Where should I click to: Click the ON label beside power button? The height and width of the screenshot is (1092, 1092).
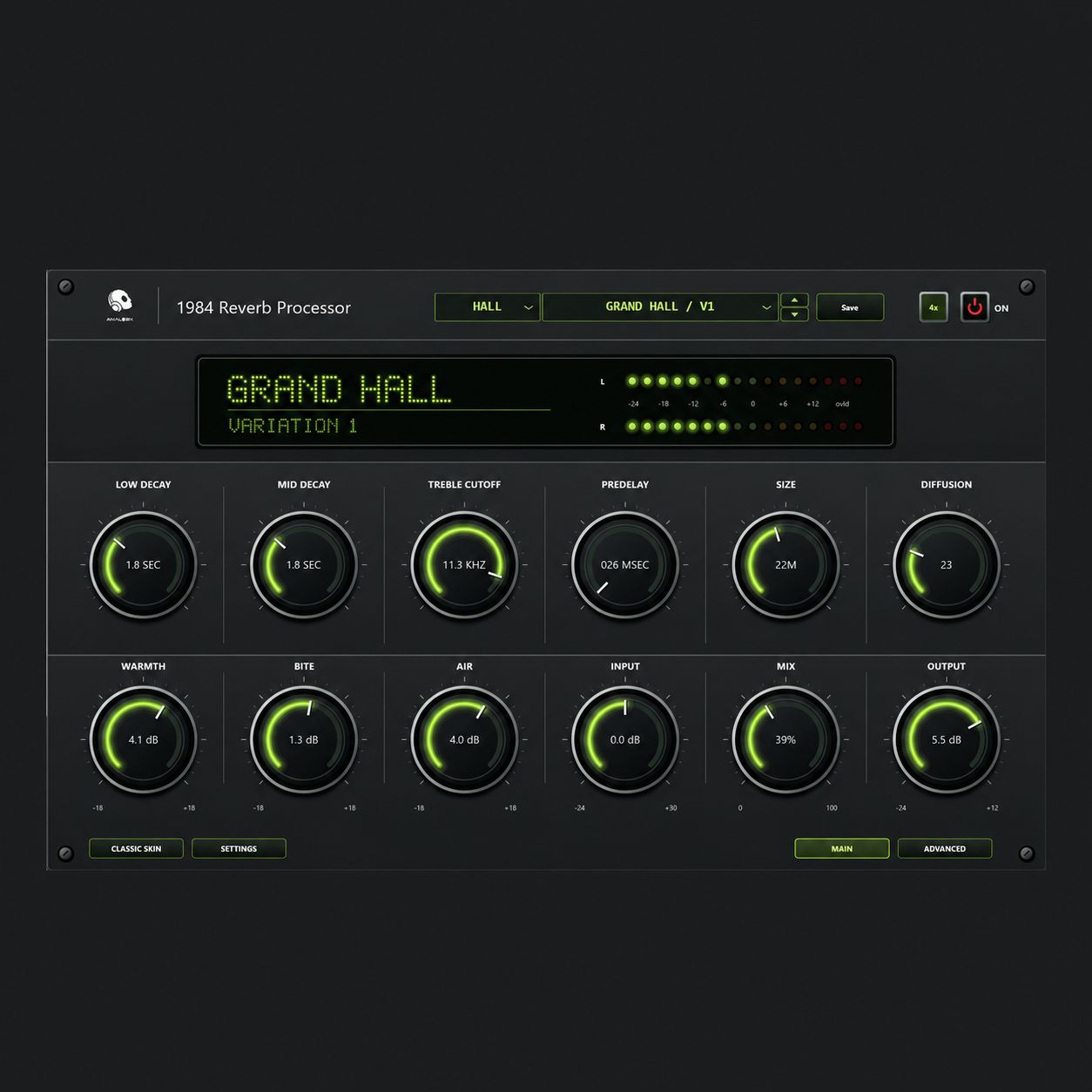pyautogui.click(x=1001, y=308)
